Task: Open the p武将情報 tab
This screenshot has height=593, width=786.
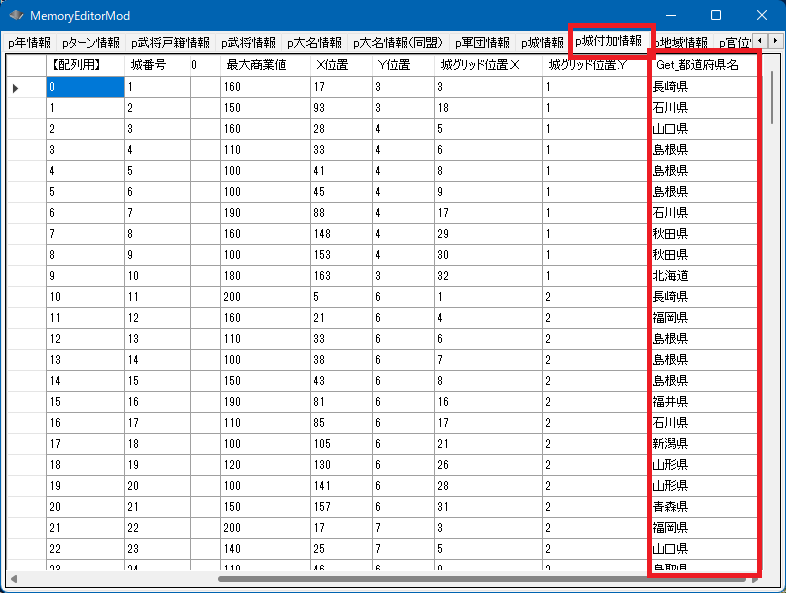Action: point(248,43)
